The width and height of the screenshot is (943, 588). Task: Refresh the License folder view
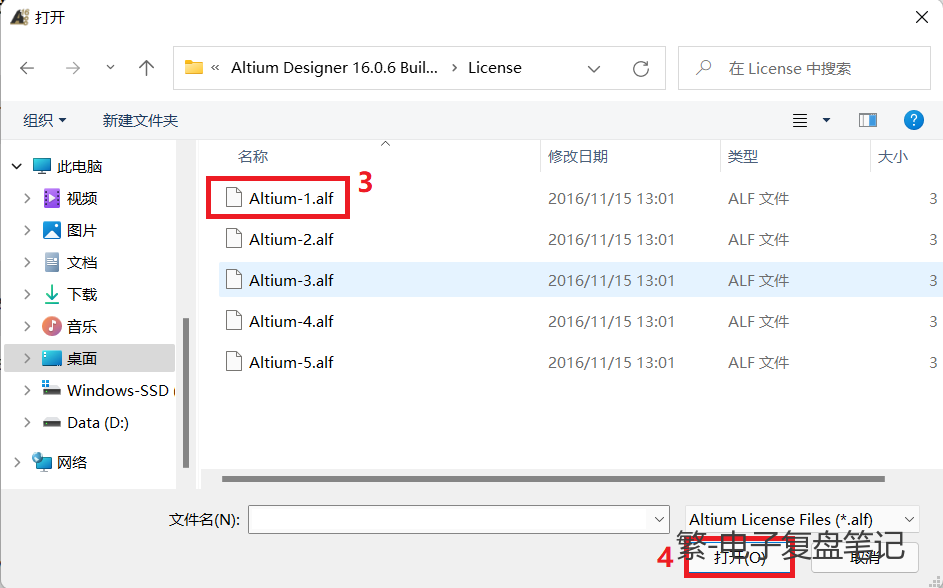point(641,69)
